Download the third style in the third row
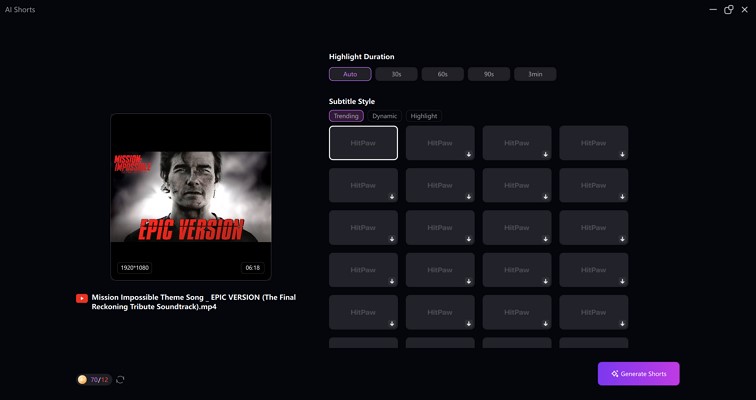This screenshot has height=400, width=756. pyautogui.click(x=545, y=239)
